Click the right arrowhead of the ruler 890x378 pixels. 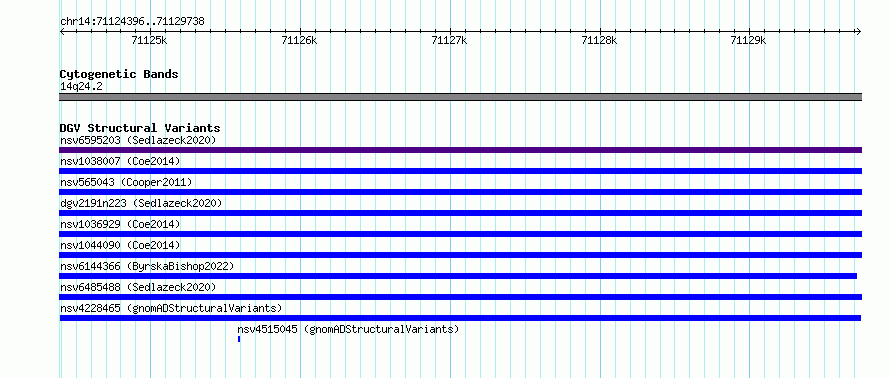[x=859, y=32]
